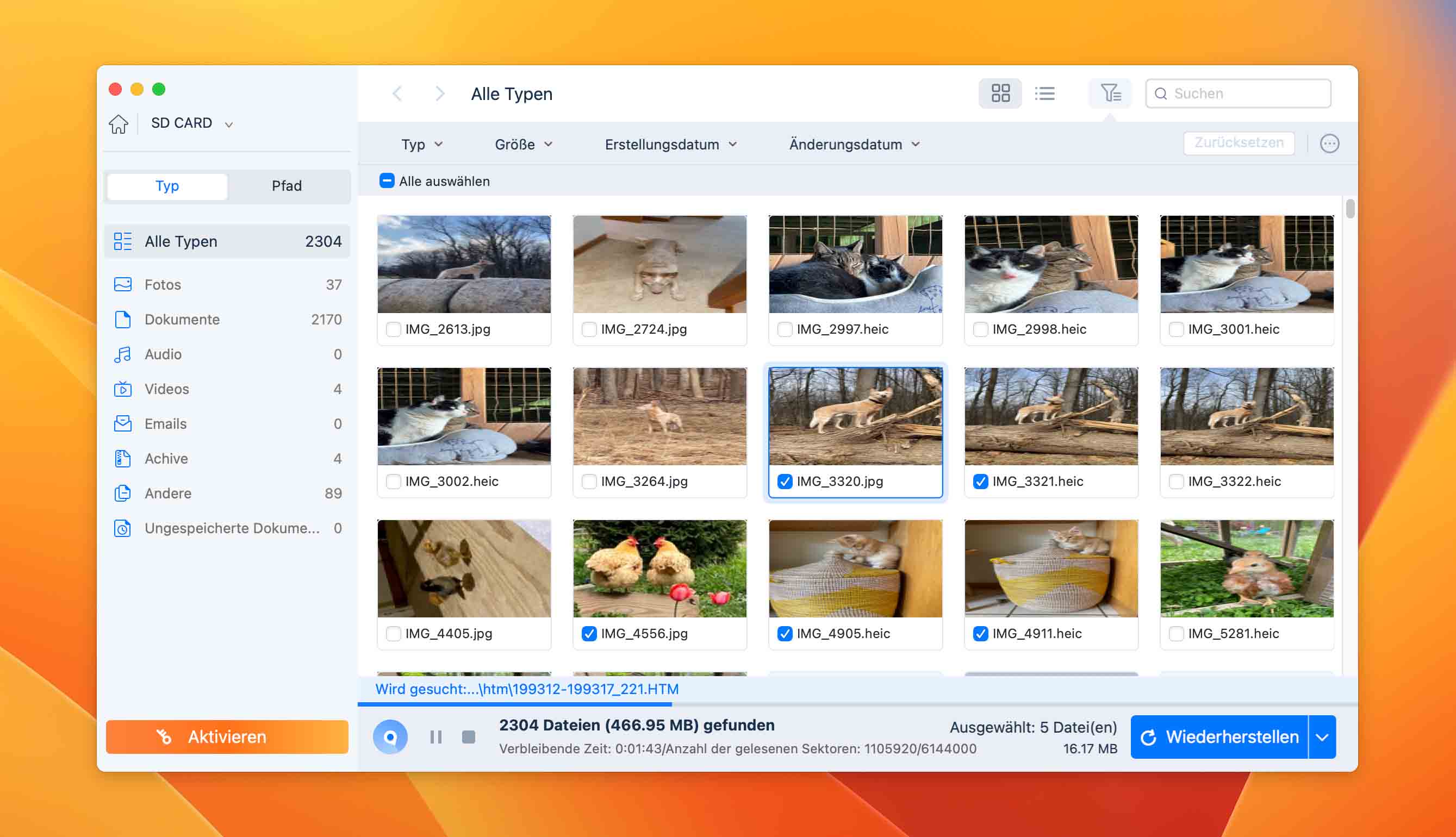Image resolution: width=1456 pixels, height=837 pixels.
Task: Expand the Erstellungsdatum dropdown
Action: click(670, 144)
